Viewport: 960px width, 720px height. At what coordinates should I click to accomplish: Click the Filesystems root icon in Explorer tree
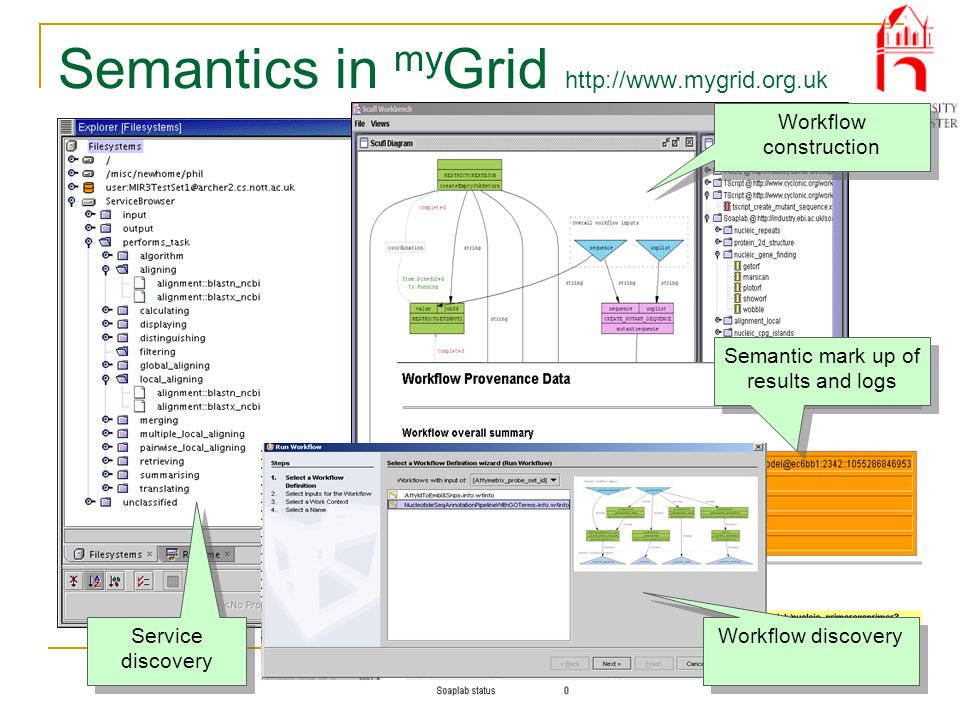tap(72, 146)
